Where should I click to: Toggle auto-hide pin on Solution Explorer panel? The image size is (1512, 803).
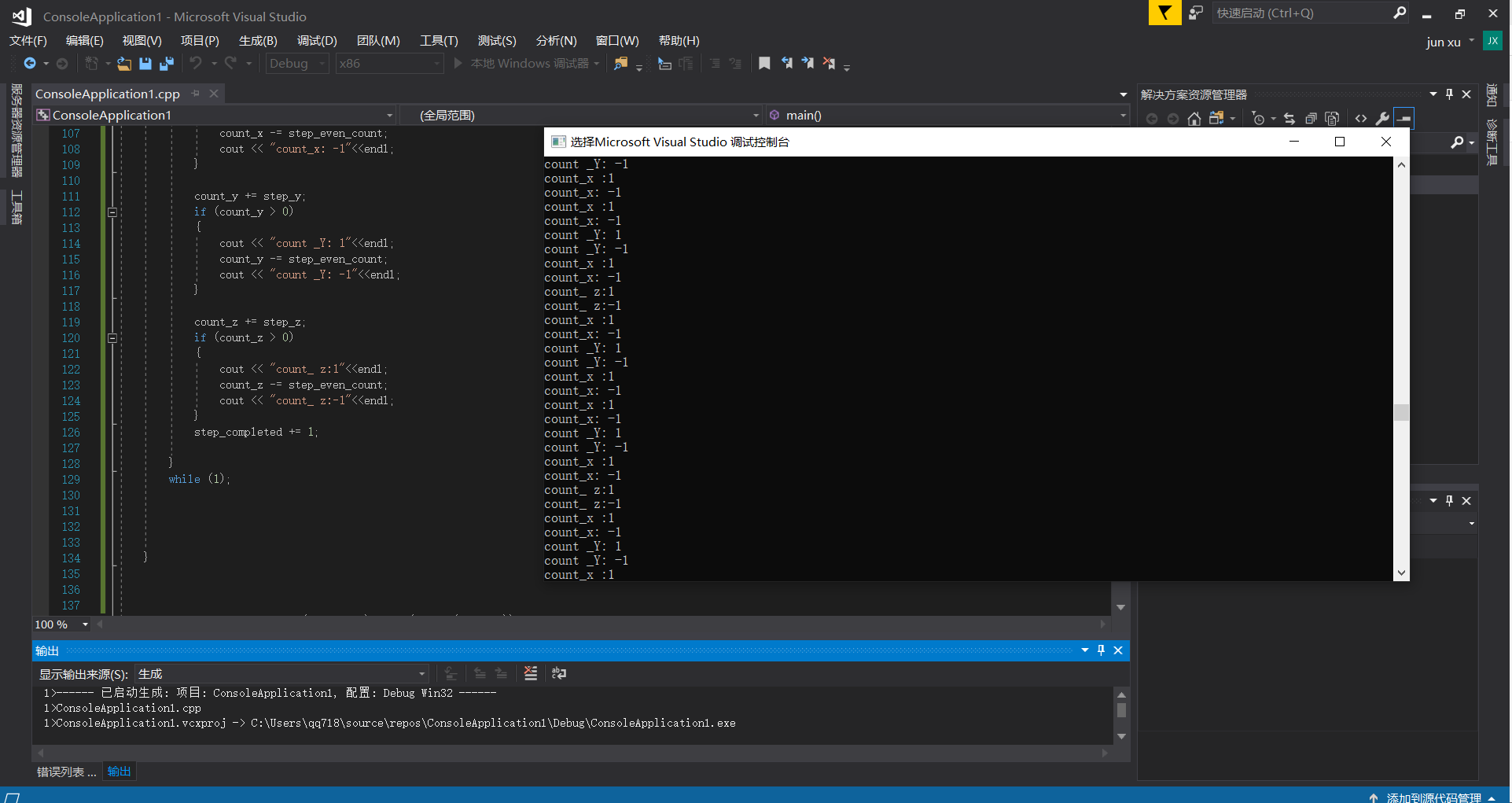coord(1449,94)
